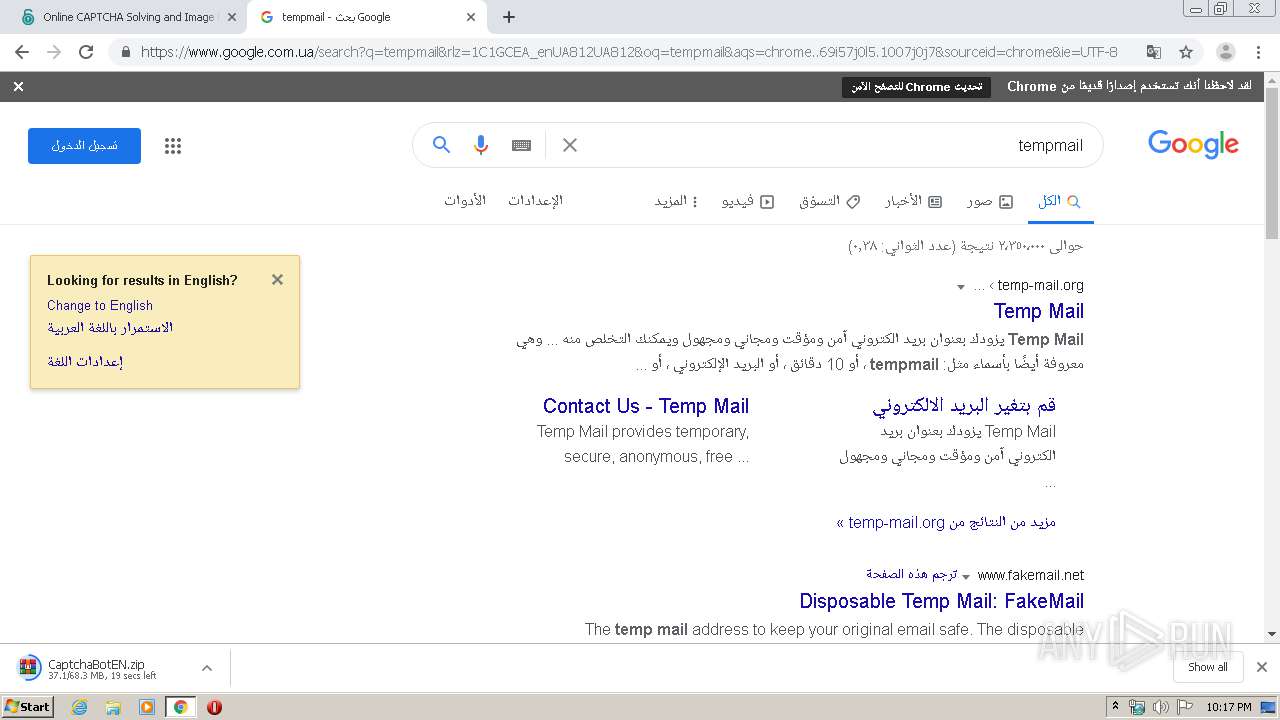Click address bar URL
The image size is (1280, 720).
(629, 52)
